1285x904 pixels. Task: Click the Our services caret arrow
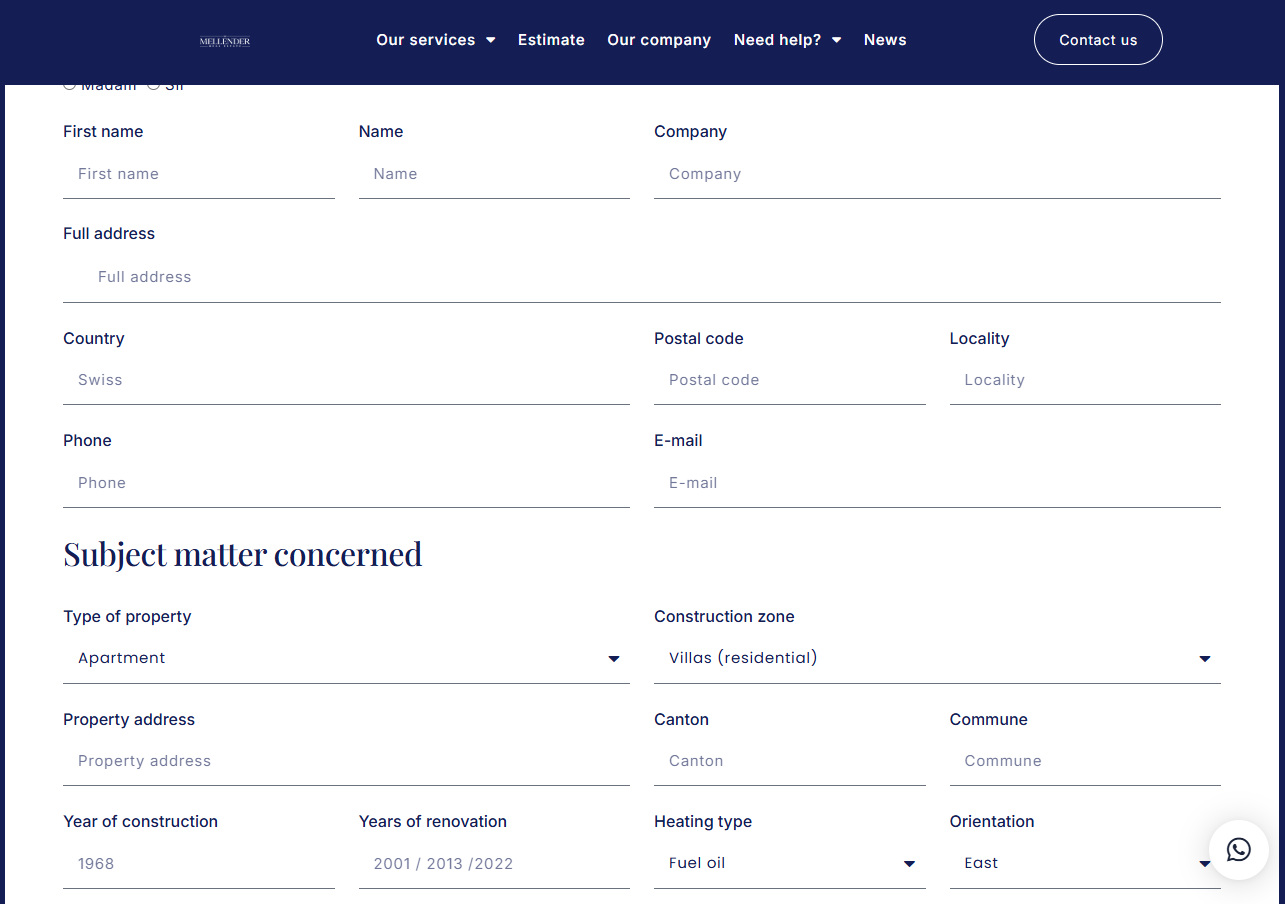(x=491, y=40)
